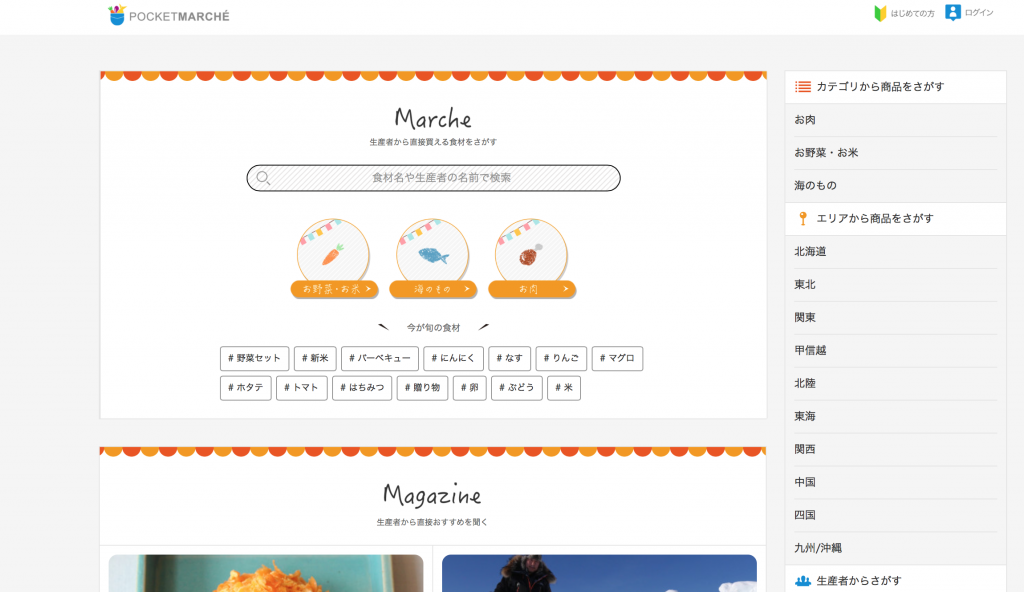Focus the food or producer search field
The image size is (1024, 592).
441,178
